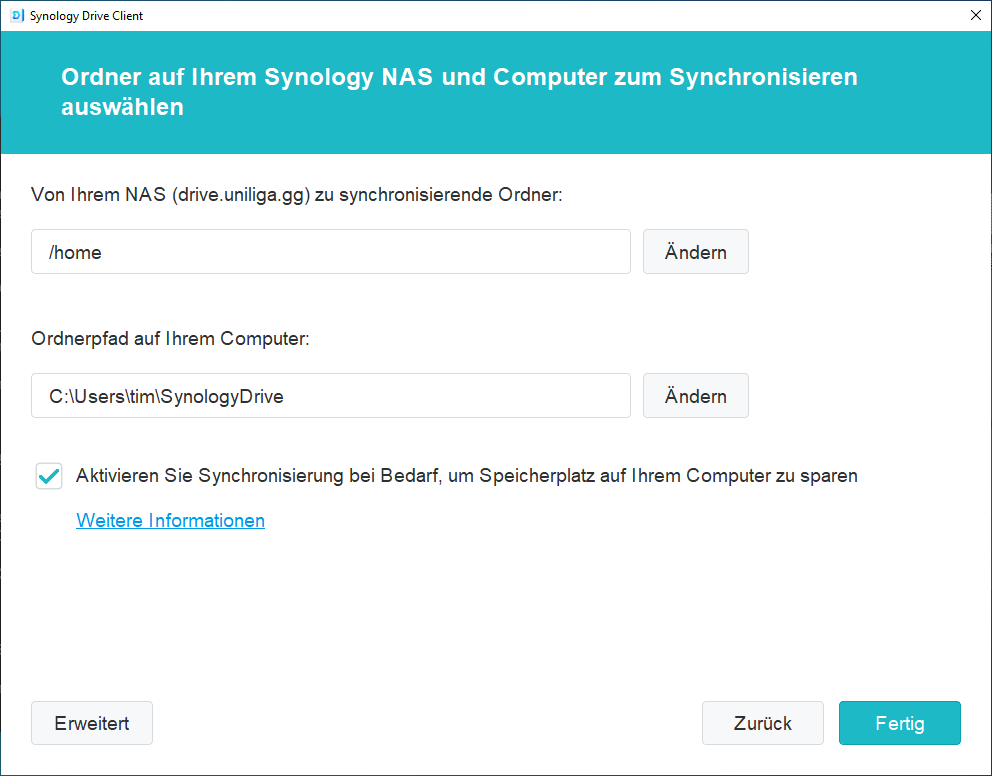Viewport: 992px width, 776px height.
Task: Go back with the Zurück button
Action: point(762,723)
